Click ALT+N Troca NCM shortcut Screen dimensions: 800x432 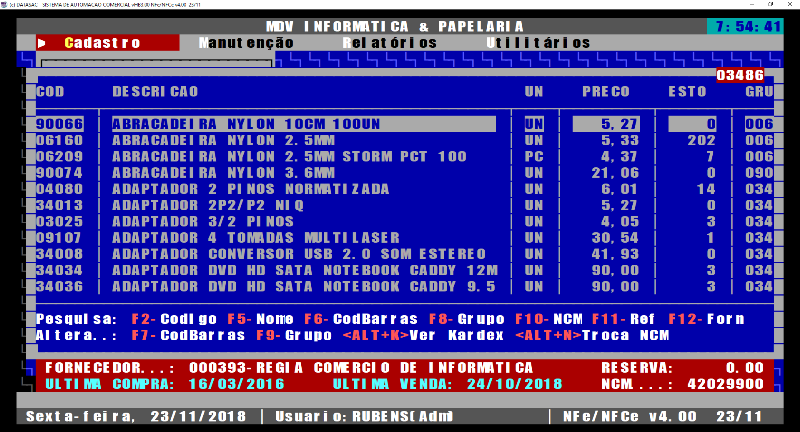coord(592,336)
